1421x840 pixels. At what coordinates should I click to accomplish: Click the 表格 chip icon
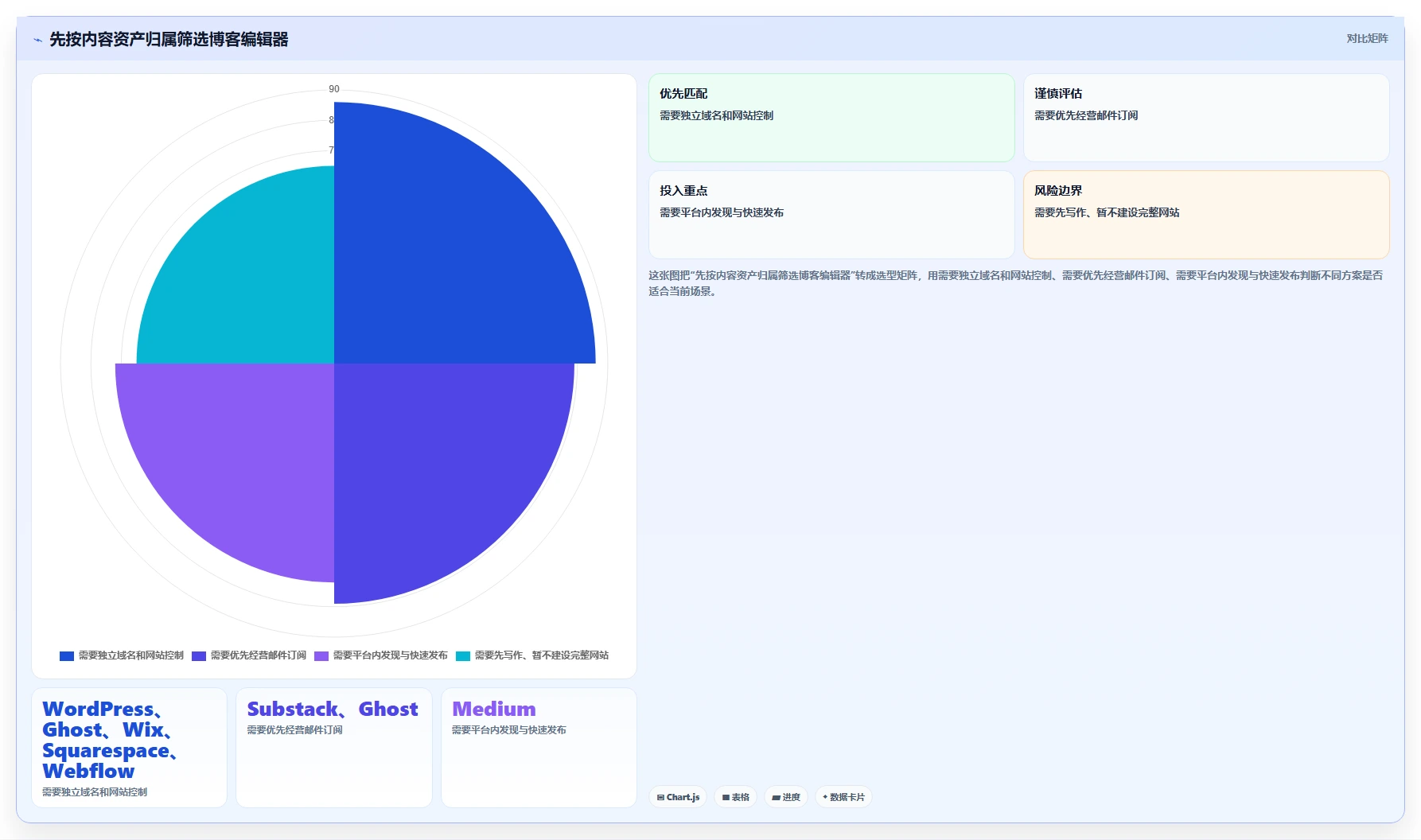pos(726,797)
